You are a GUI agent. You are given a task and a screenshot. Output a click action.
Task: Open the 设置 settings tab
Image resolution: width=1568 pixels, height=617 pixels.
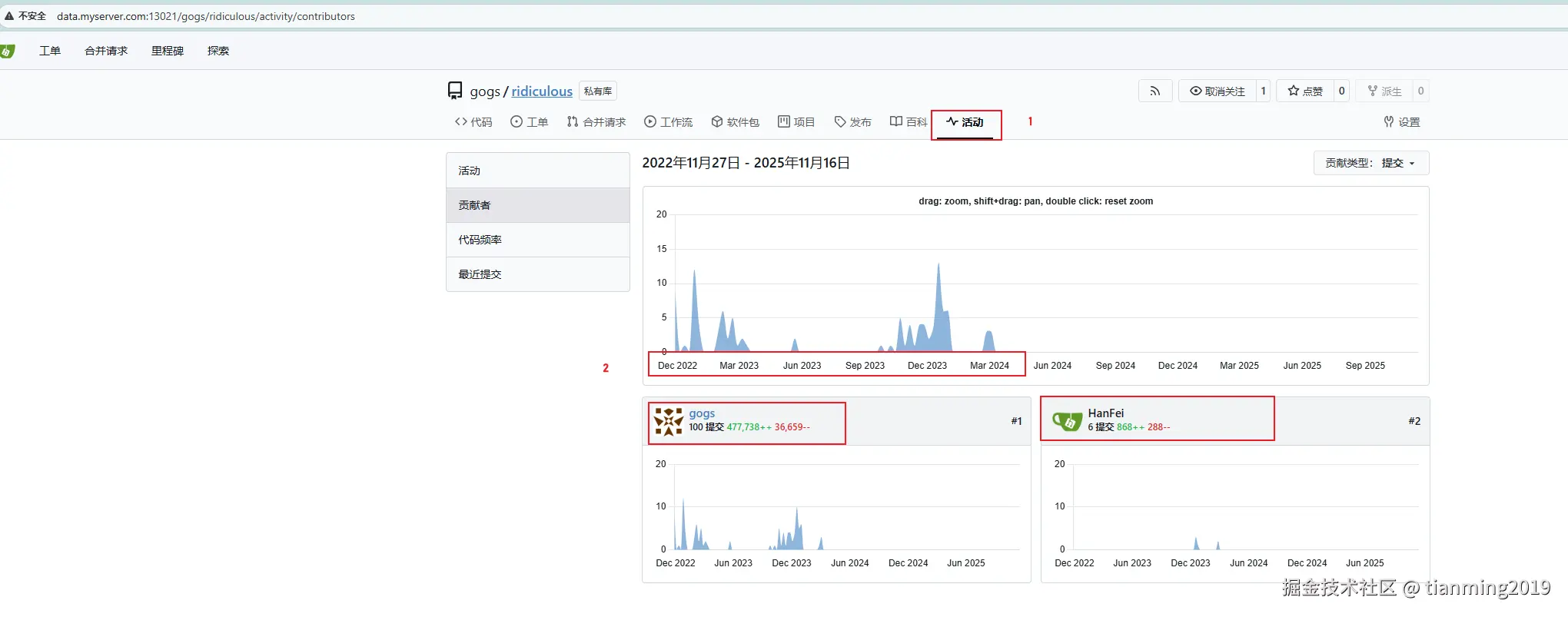coord(1401,122)
